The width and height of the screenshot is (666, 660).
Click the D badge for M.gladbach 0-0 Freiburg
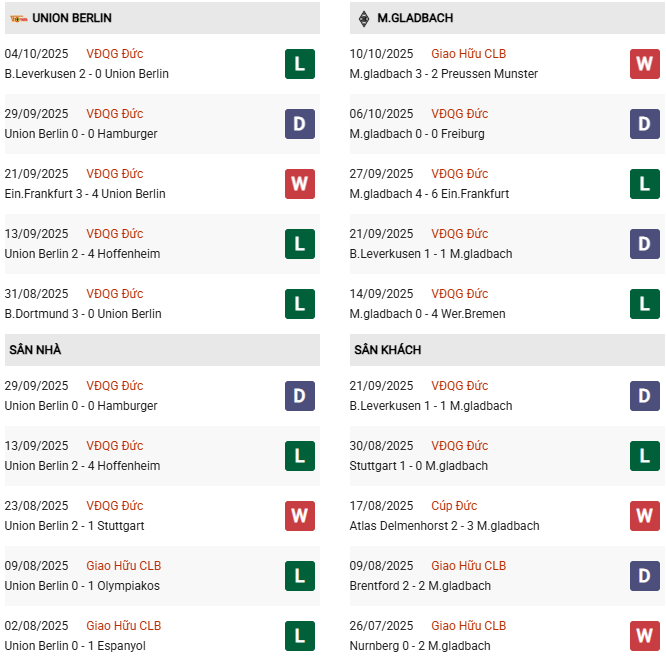pos(644,124)
